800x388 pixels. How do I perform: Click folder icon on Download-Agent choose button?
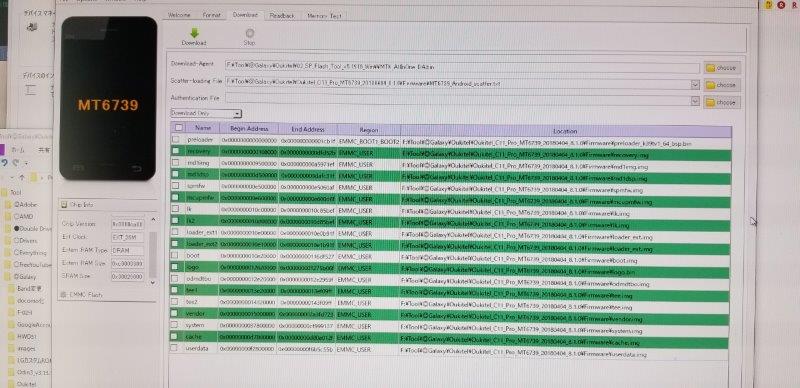point(711,67)
